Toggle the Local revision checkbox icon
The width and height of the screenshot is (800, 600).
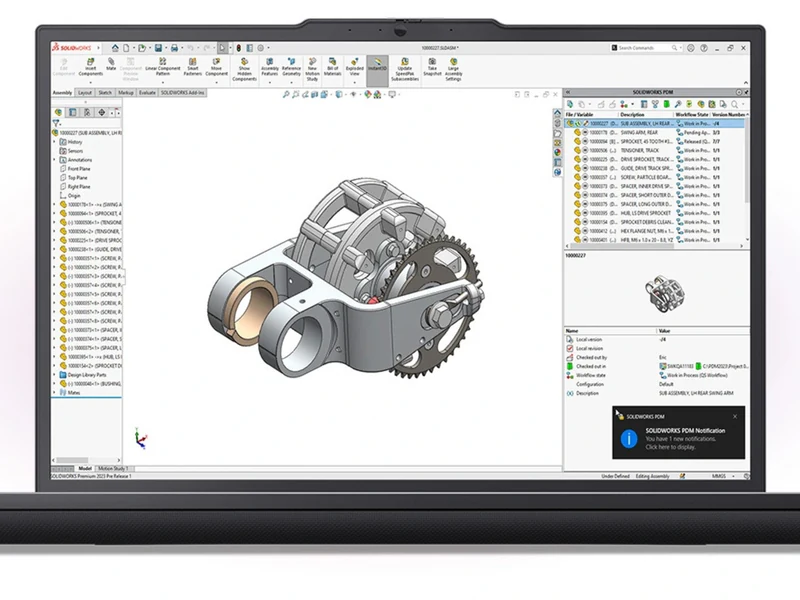pos(570,348)
